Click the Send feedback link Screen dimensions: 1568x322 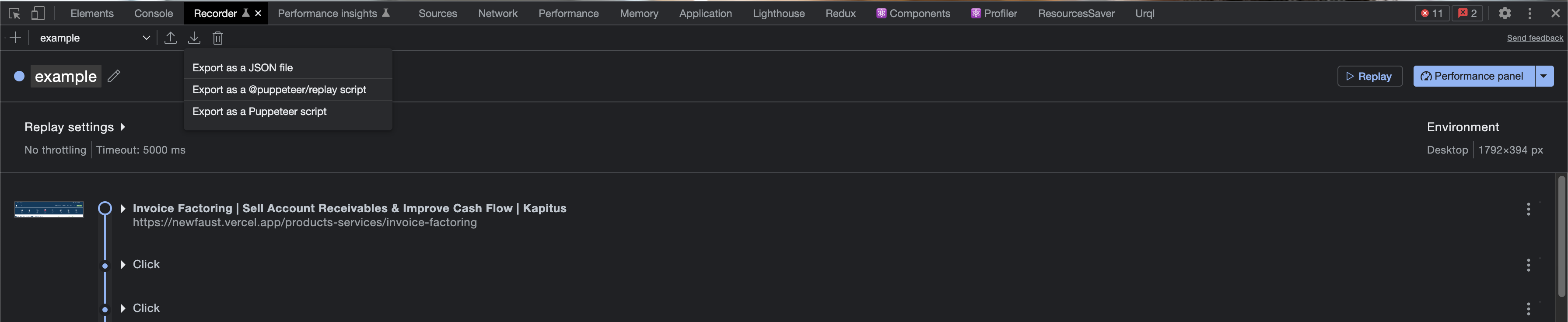click(1534, 38)
